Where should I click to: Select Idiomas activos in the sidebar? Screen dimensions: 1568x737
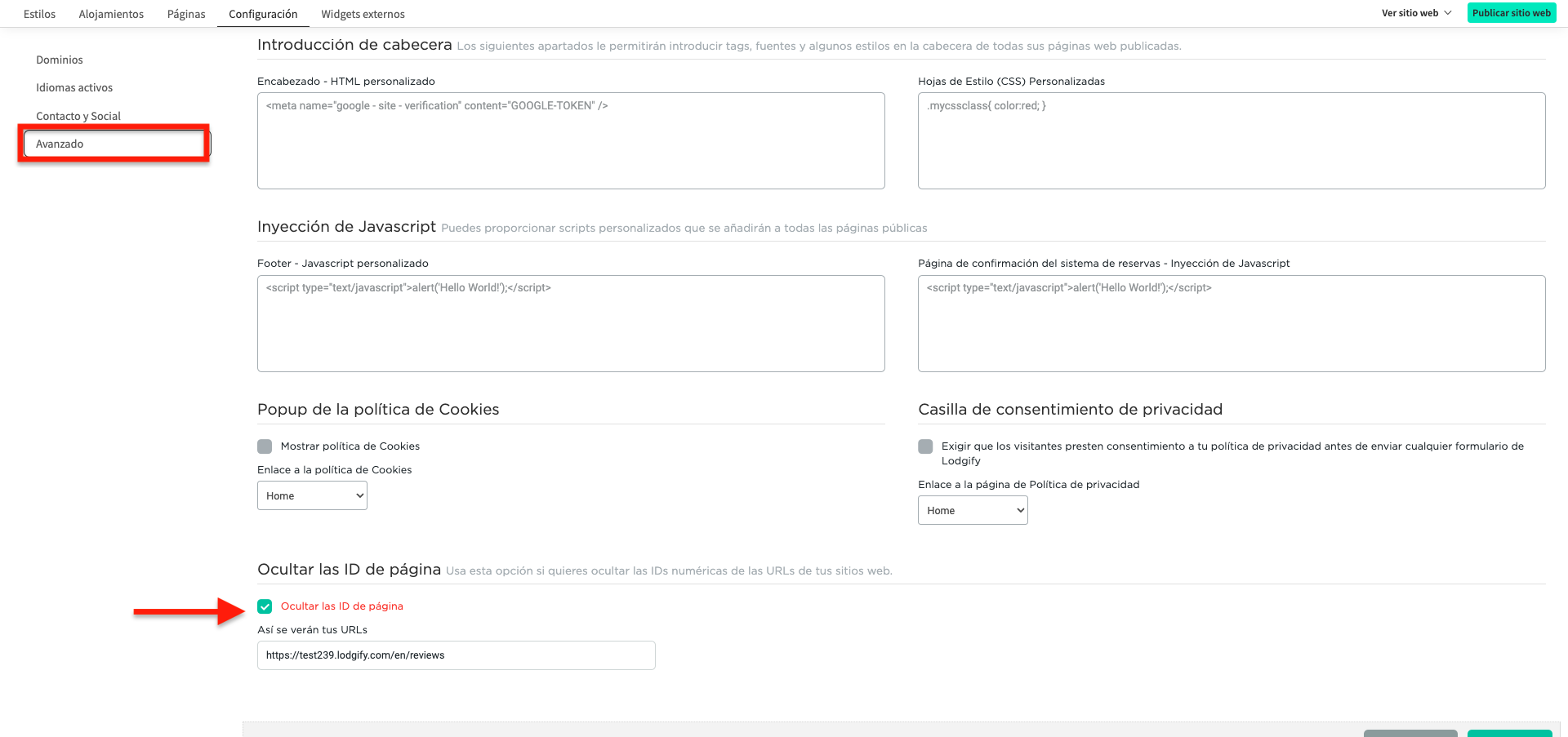click(74, 87)
